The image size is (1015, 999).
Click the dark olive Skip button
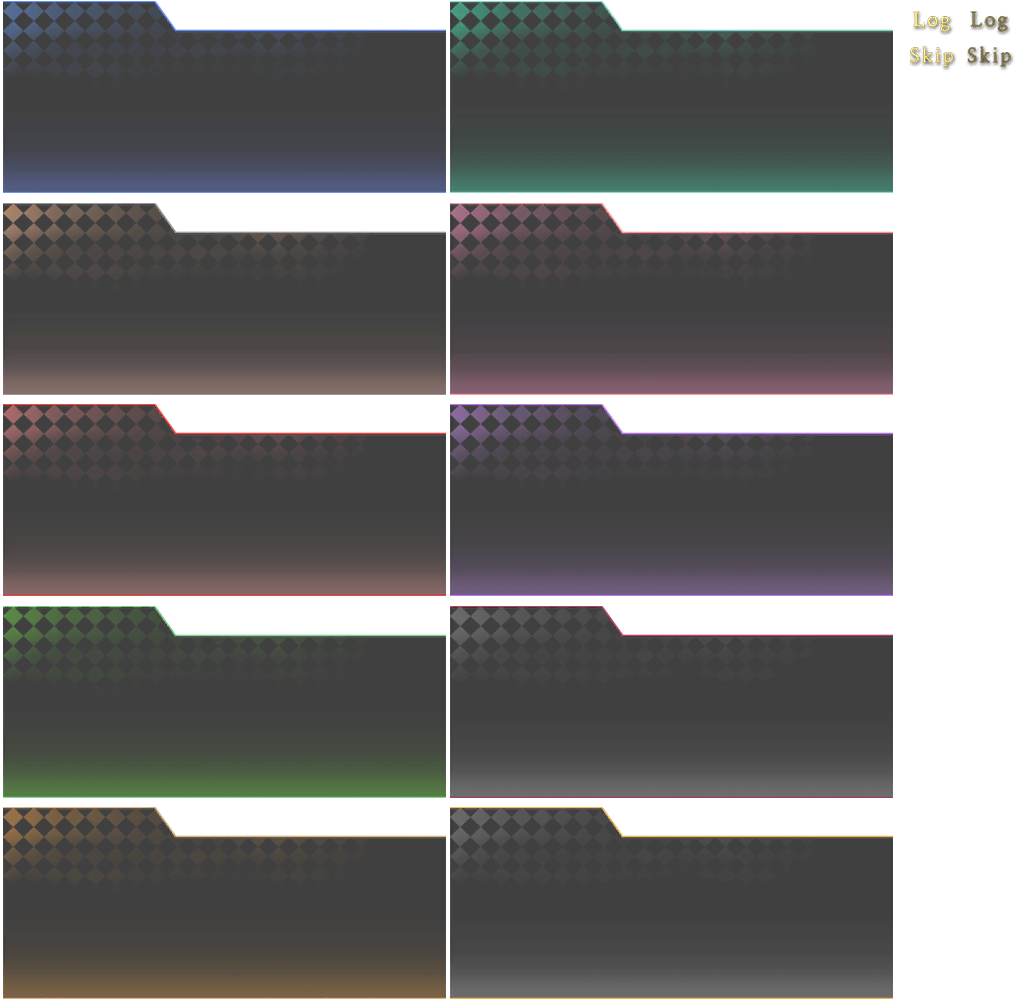989,56
